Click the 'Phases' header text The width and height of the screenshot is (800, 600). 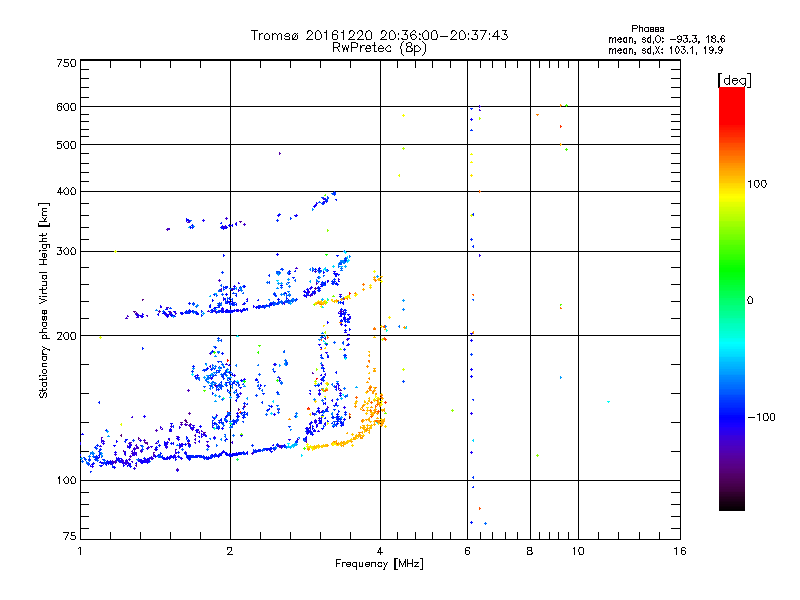click(647, 29)
